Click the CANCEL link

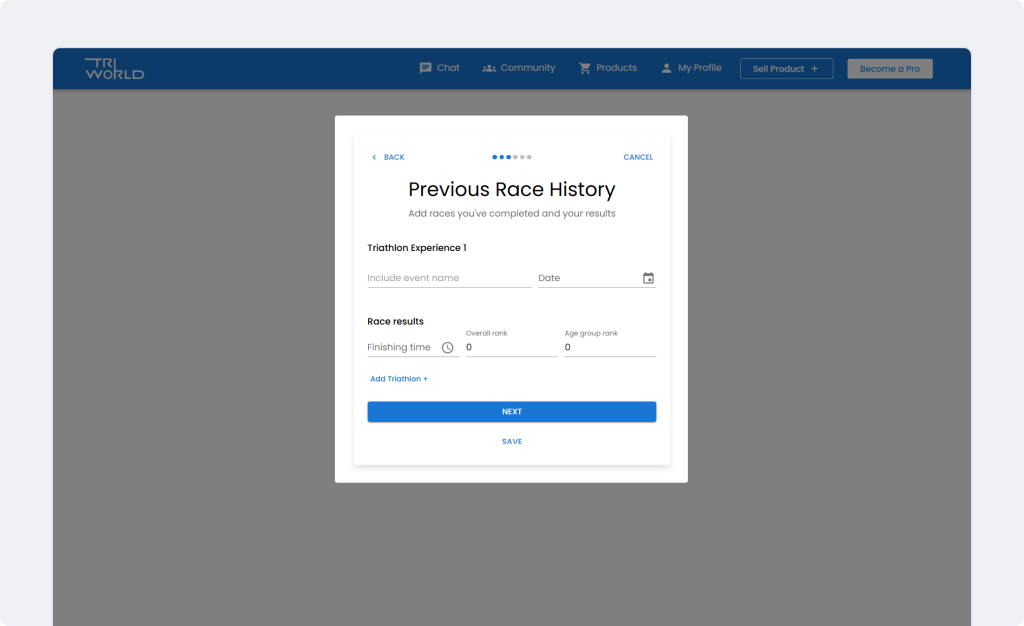(638, 157)
